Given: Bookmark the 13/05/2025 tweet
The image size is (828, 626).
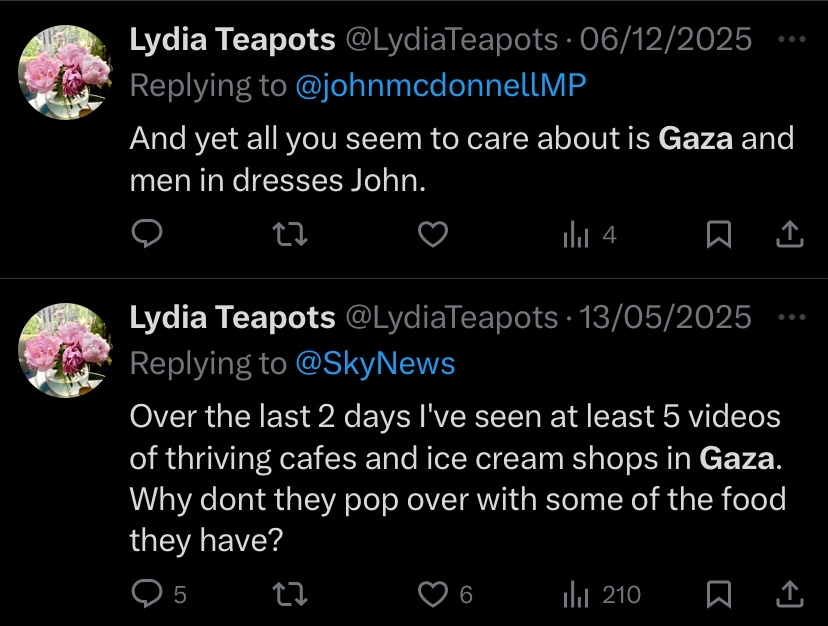Looking at the screenshot, I should tap(719, 594).
